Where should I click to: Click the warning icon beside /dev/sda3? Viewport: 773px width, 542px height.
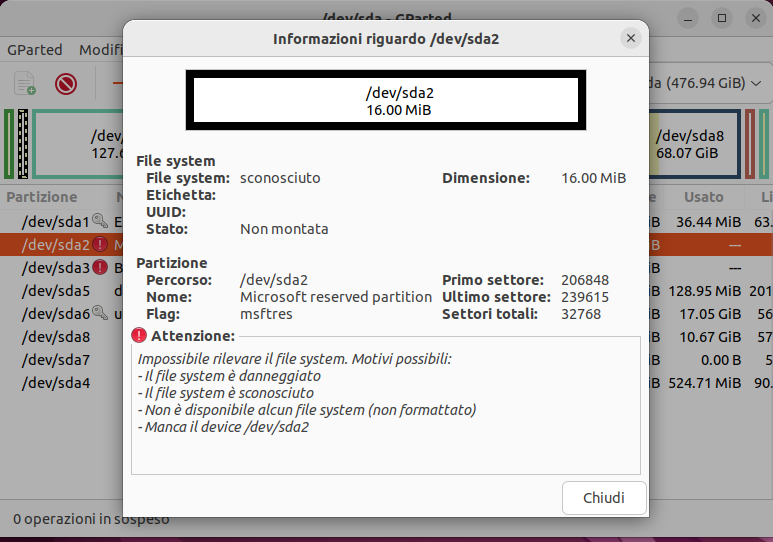(100, 267)
